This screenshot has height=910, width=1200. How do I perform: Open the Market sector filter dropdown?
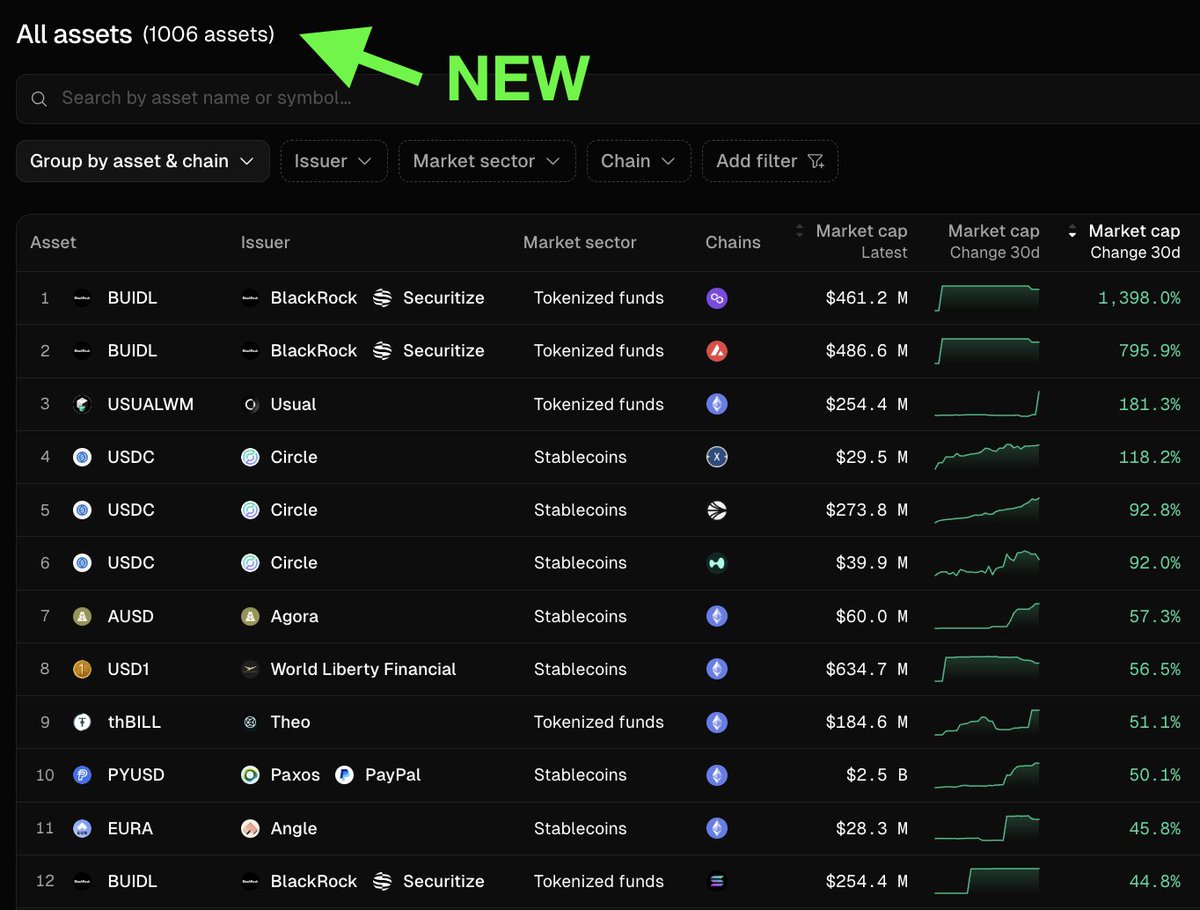(x=486, y=161)
